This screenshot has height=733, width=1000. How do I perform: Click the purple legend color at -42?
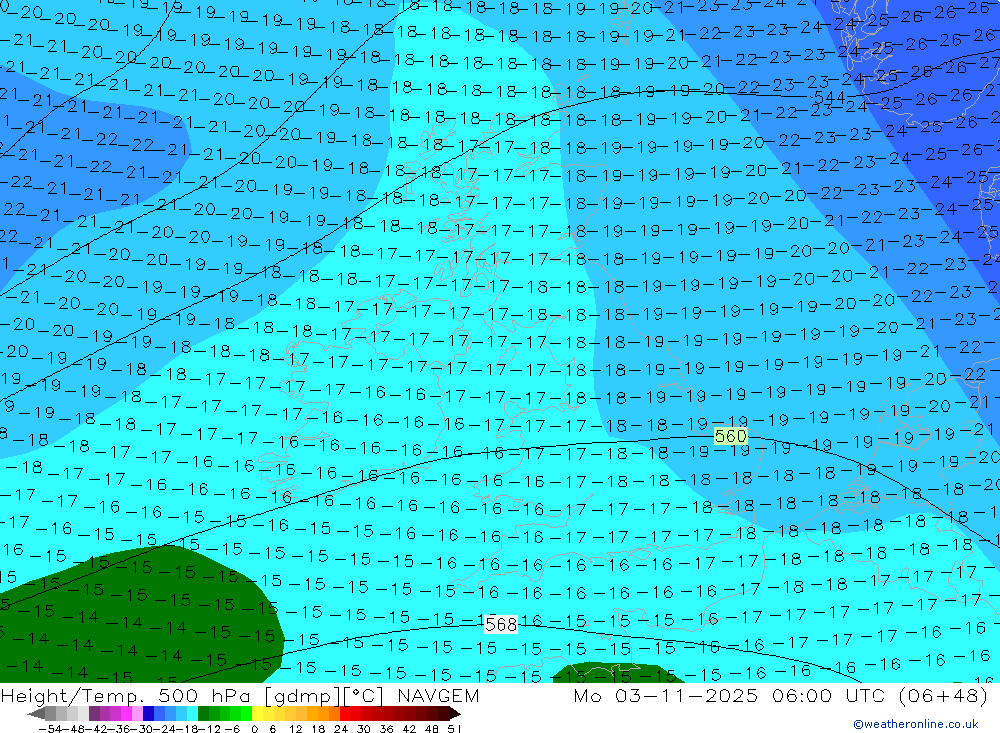tap(94, 713)
